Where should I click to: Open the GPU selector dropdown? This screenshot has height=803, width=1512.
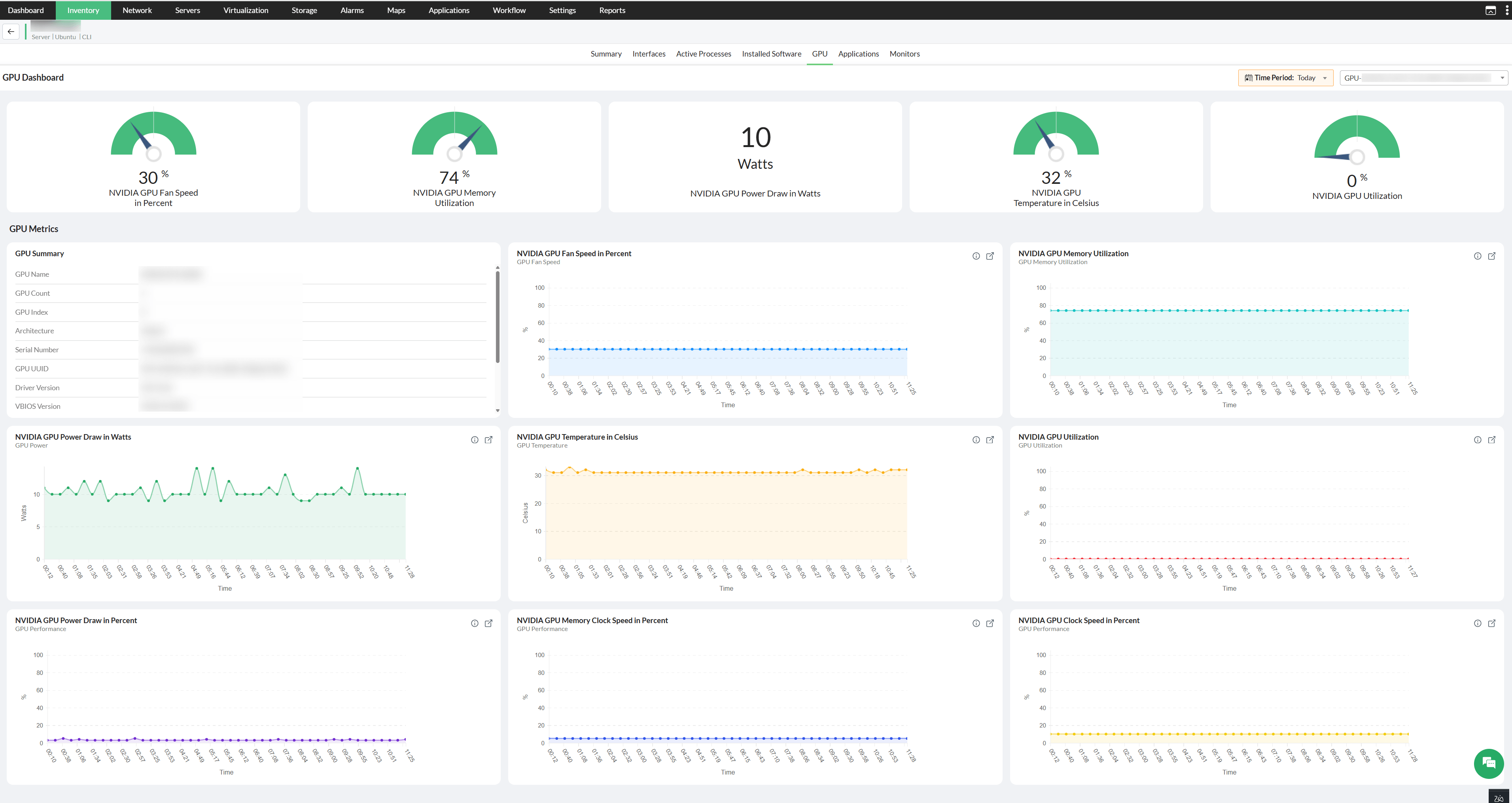[1423, 78]
